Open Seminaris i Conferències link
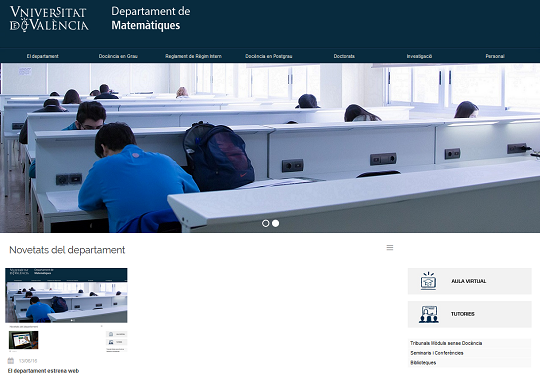The height and width of the screenshot is (378, 540). [437, 353]
